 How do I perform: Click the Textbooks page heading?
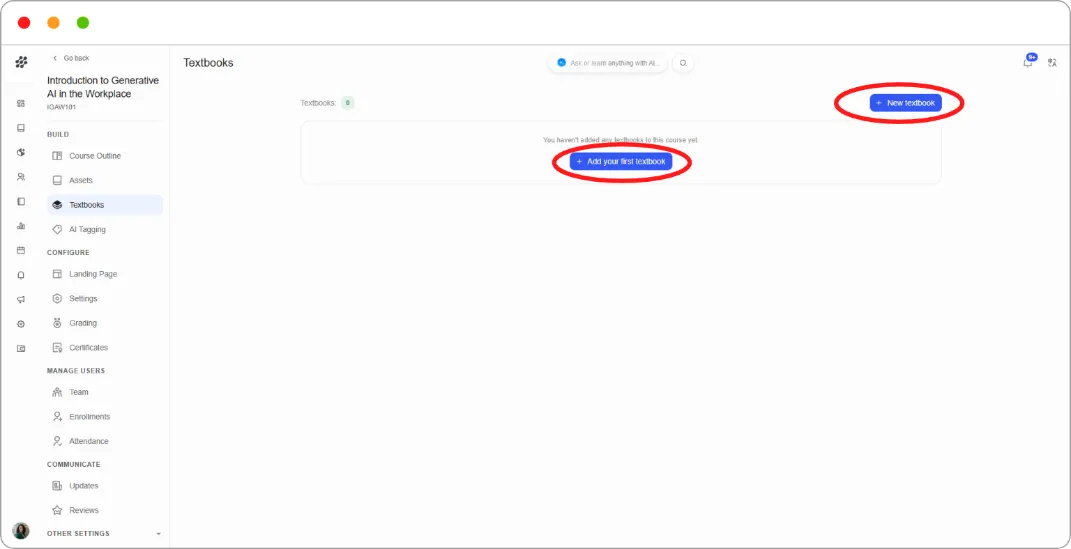tap(208, 63)
